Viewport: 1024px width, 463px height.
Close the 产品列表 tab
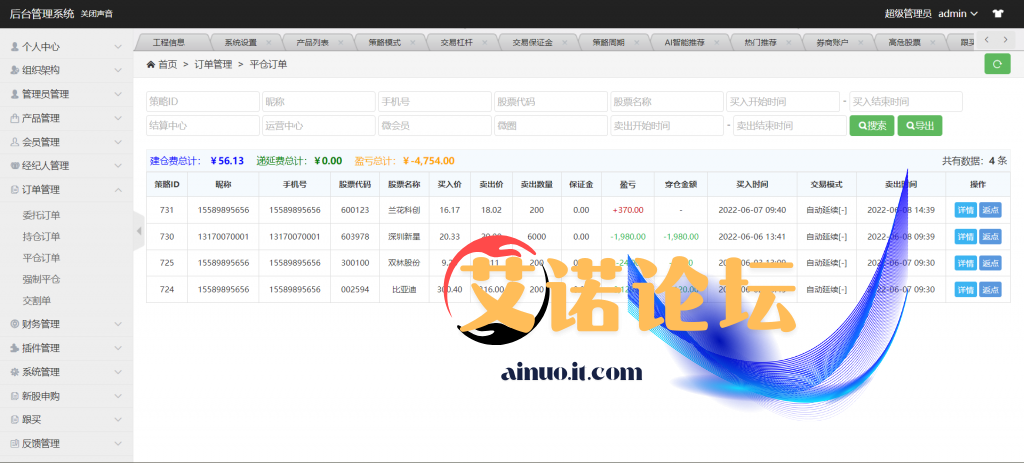pos(340,42)
